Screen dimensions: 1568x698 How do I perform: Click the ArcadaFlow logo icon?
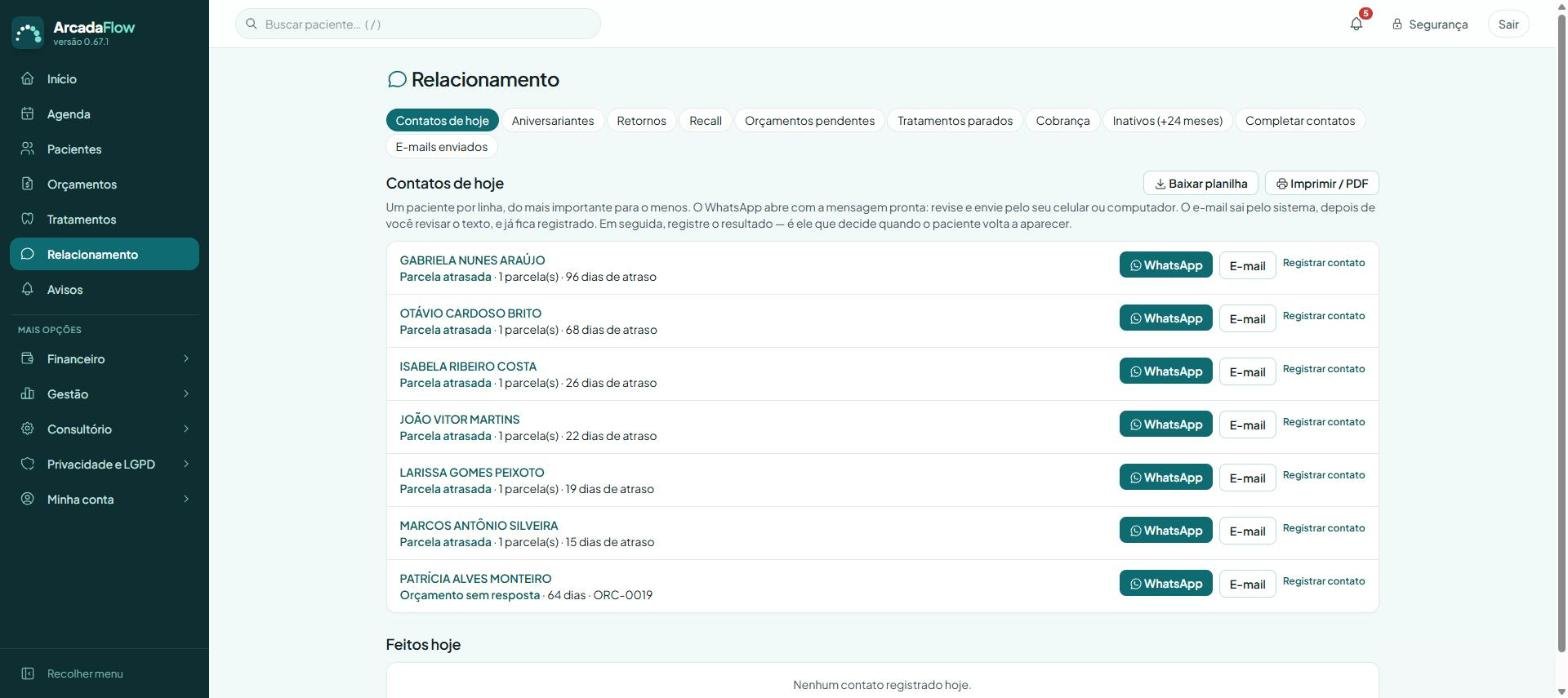[28, 32]
